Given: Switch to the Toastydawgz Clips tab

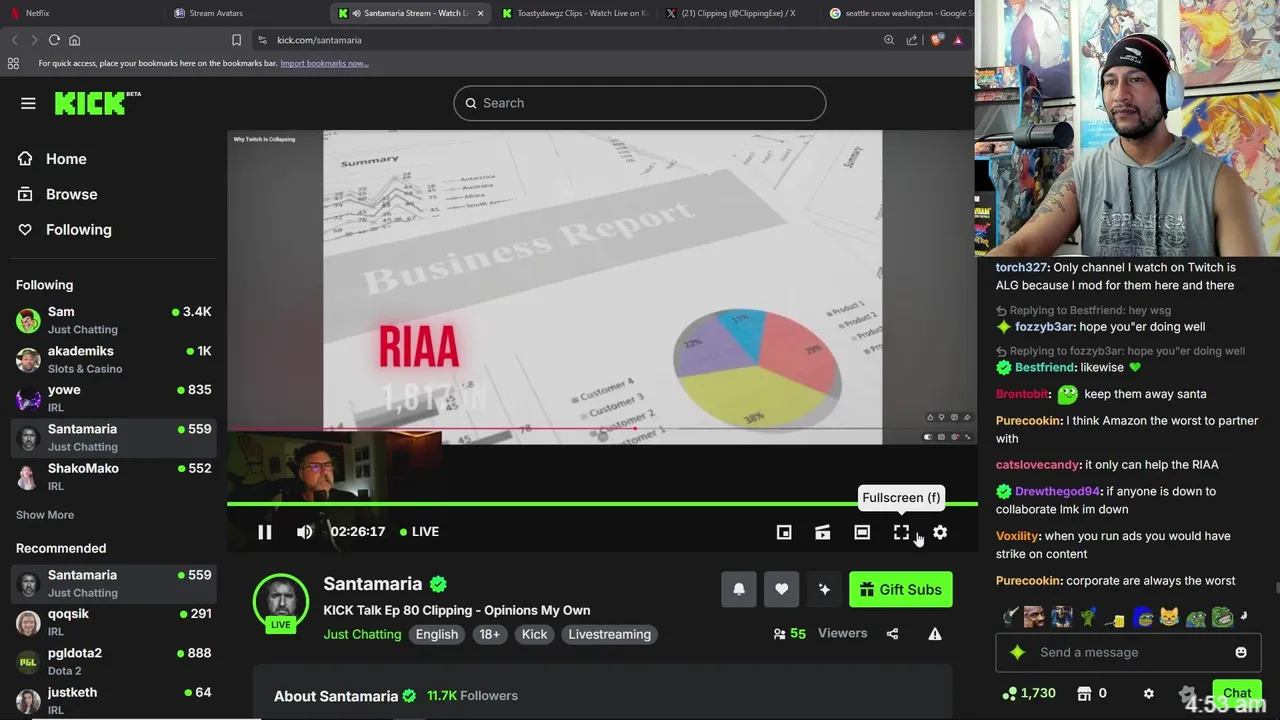Looking at the screenshot, I should pyautogui.click(x=574, y=13).
